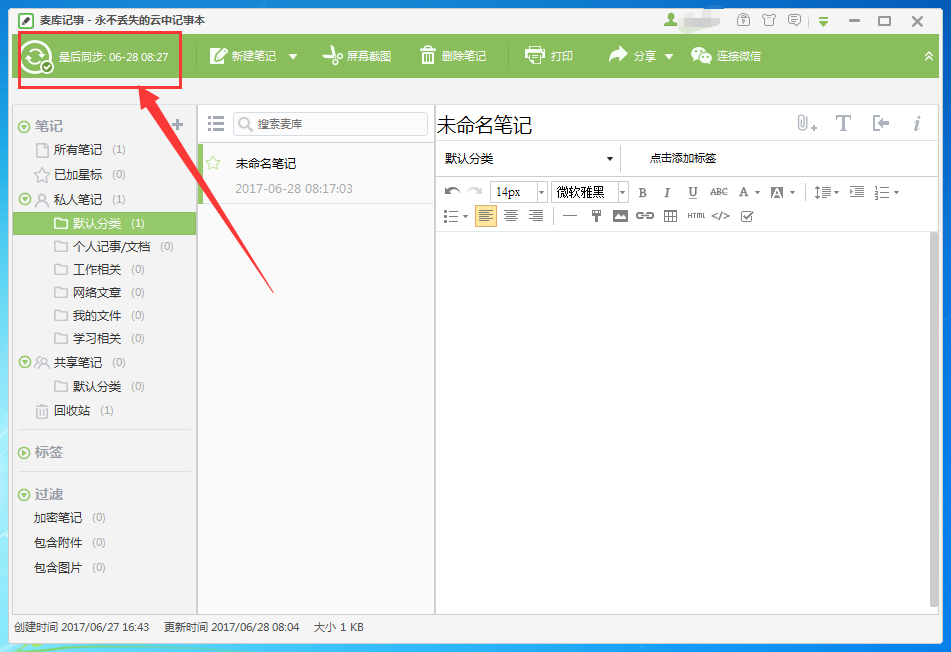This screenshot has width=951, height=652.
Task: Toggle bold formatting
Action: (x=642, y=193)
